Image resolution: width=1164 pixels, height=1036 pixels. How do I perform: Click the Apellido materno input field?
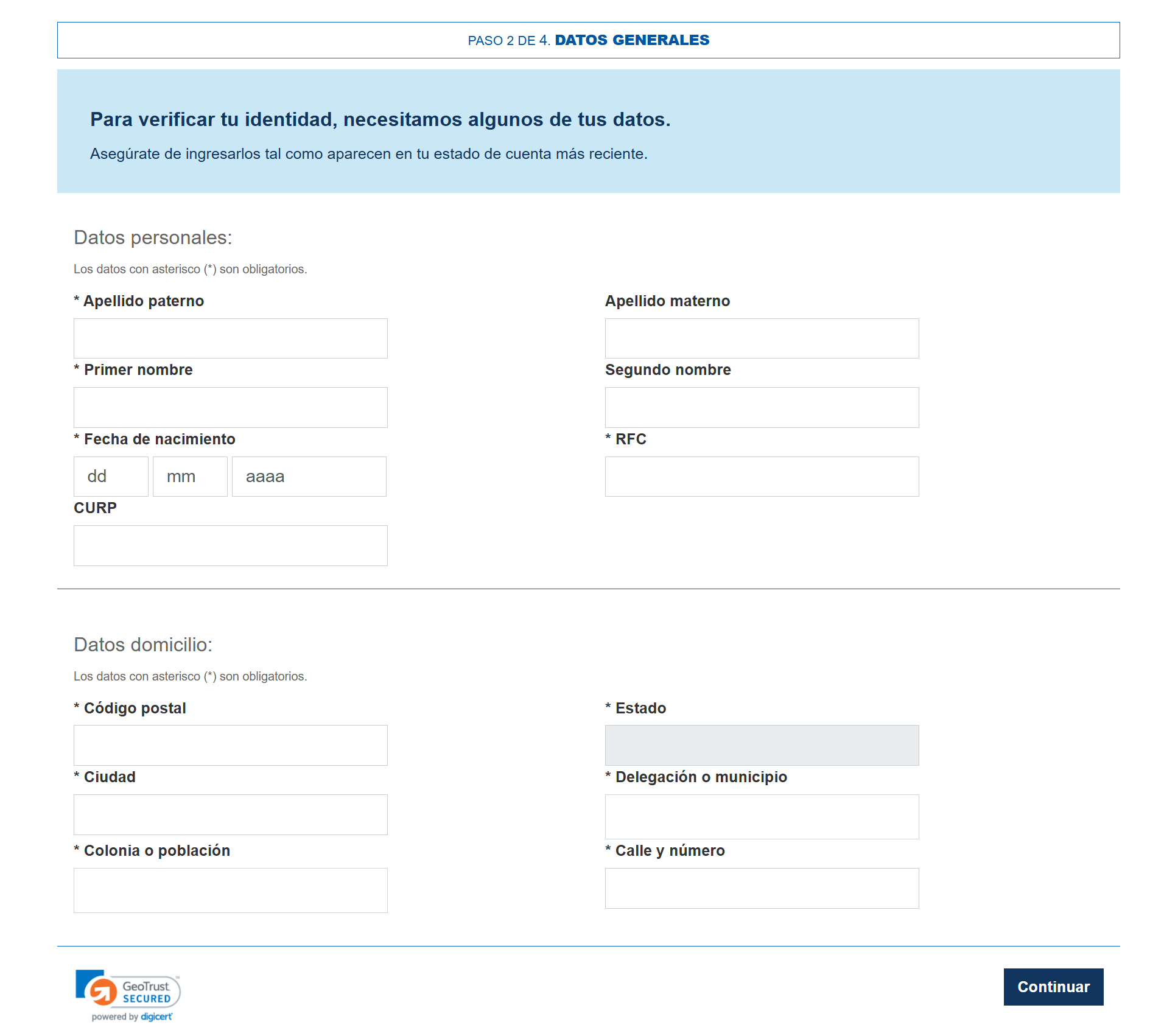[761, 338]
